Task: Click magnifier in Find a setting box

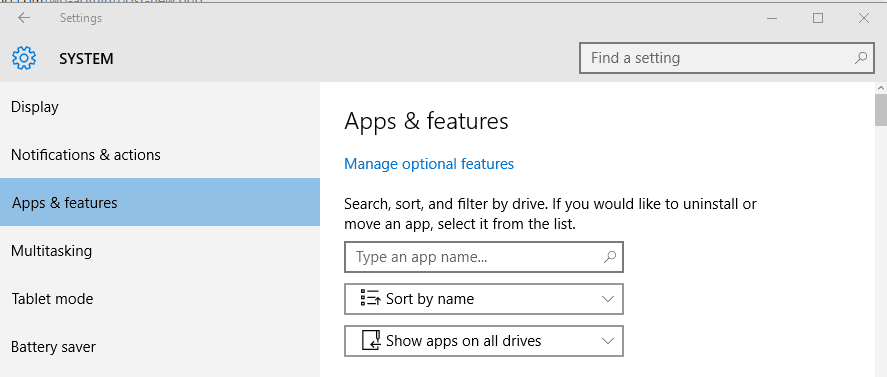Action: pos(860,58)
